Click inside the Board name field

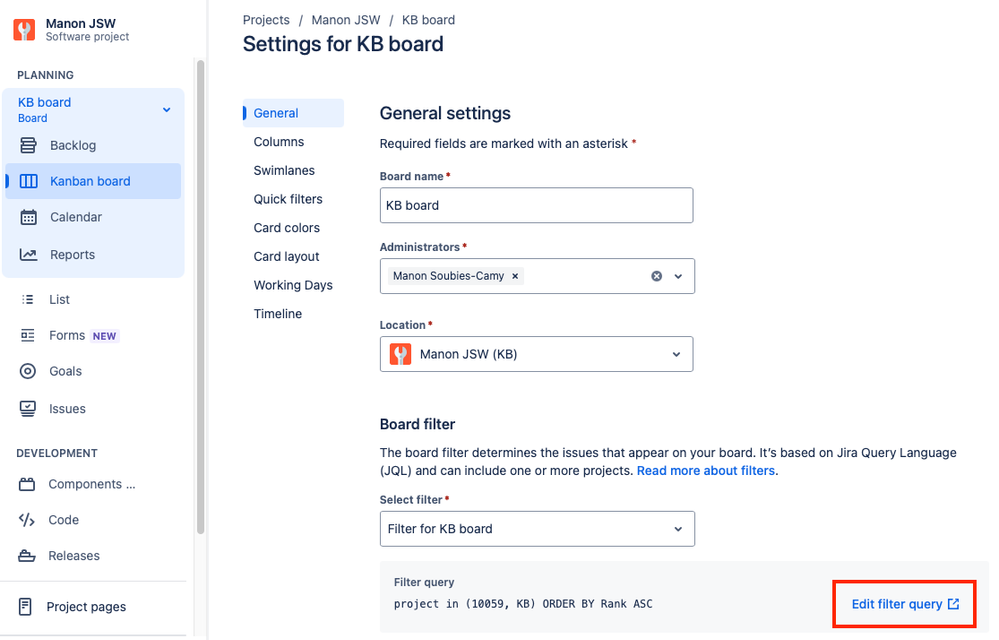tap(536, 205)
